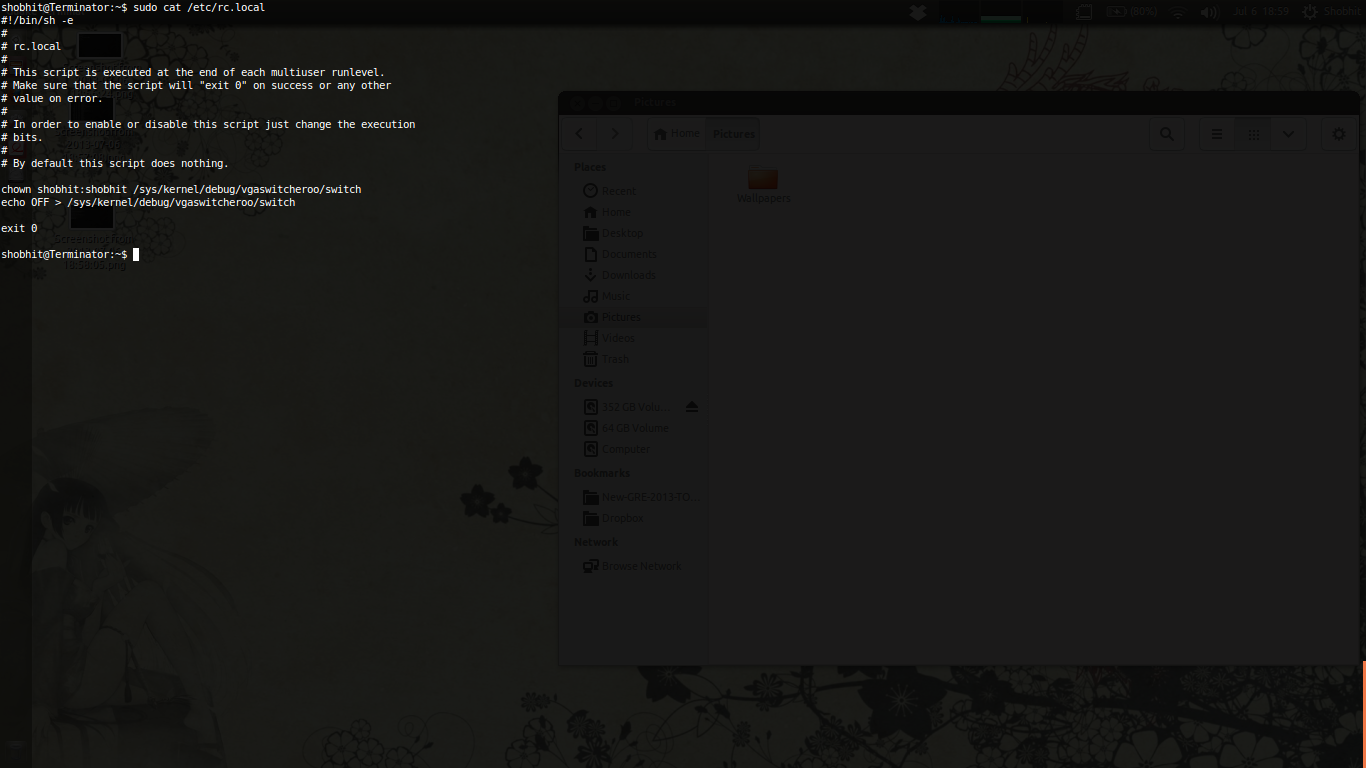1366x768 pixels.
Task: Click inside the terminal at the prompt
Action: [x=135, y=254]
